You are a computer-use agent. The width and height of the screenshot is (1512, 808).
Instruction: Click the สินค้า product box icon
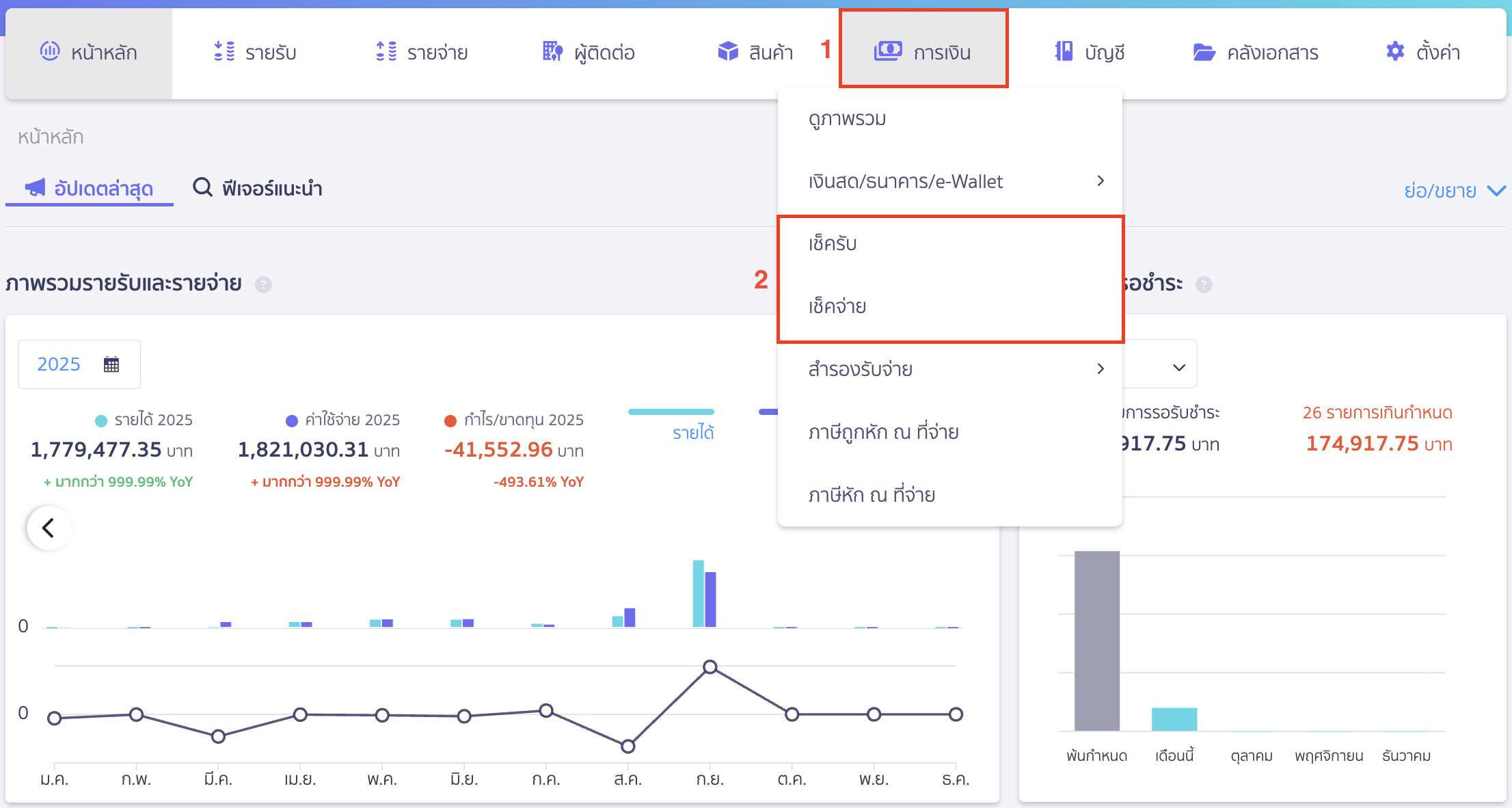tap(728, 51)
